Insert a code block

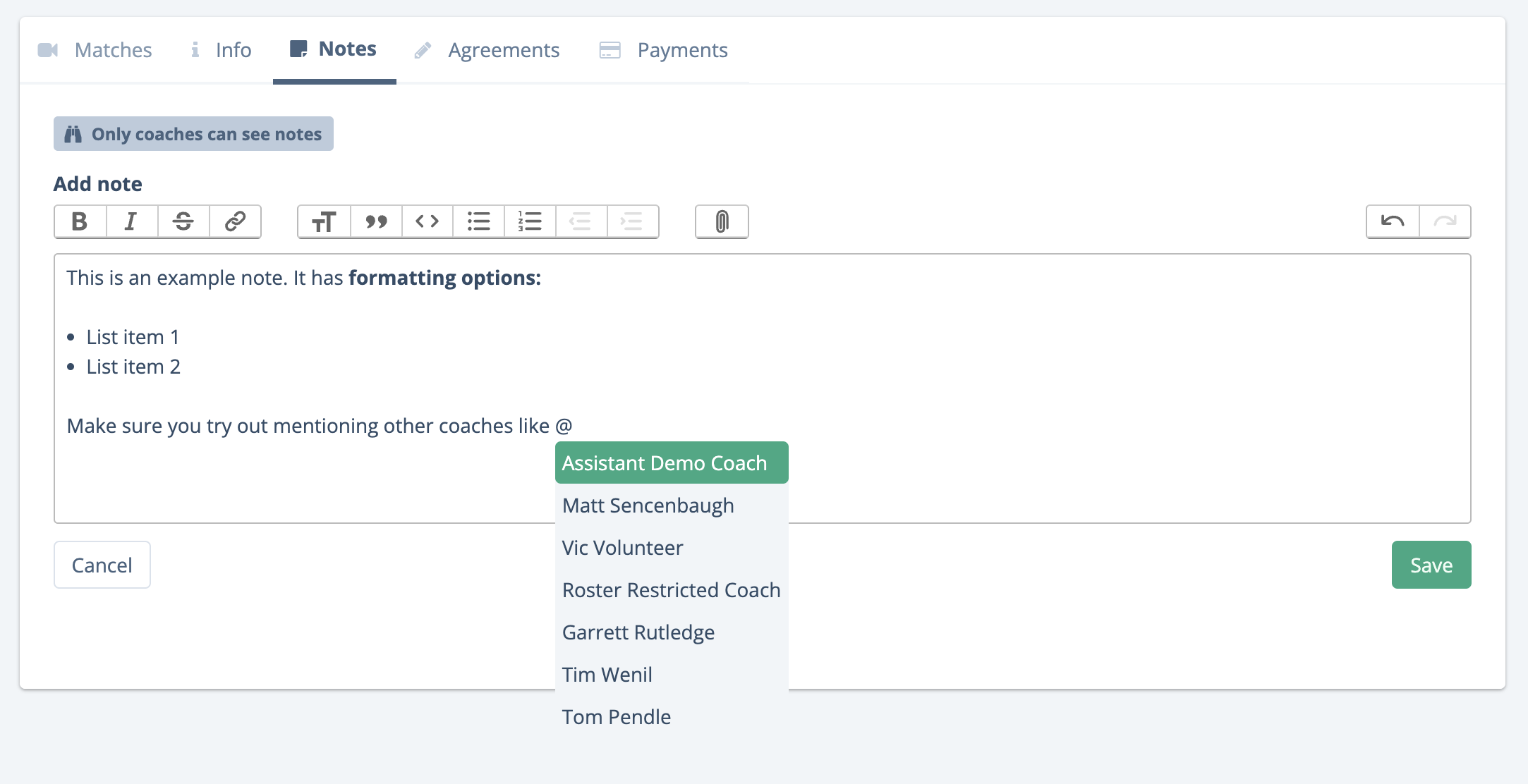427,221
